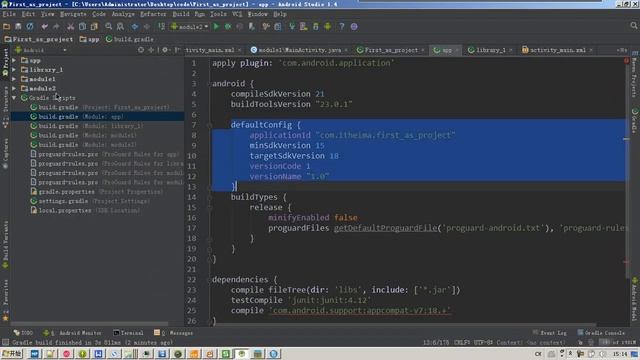Open the TODO tool window

point(23,333)
